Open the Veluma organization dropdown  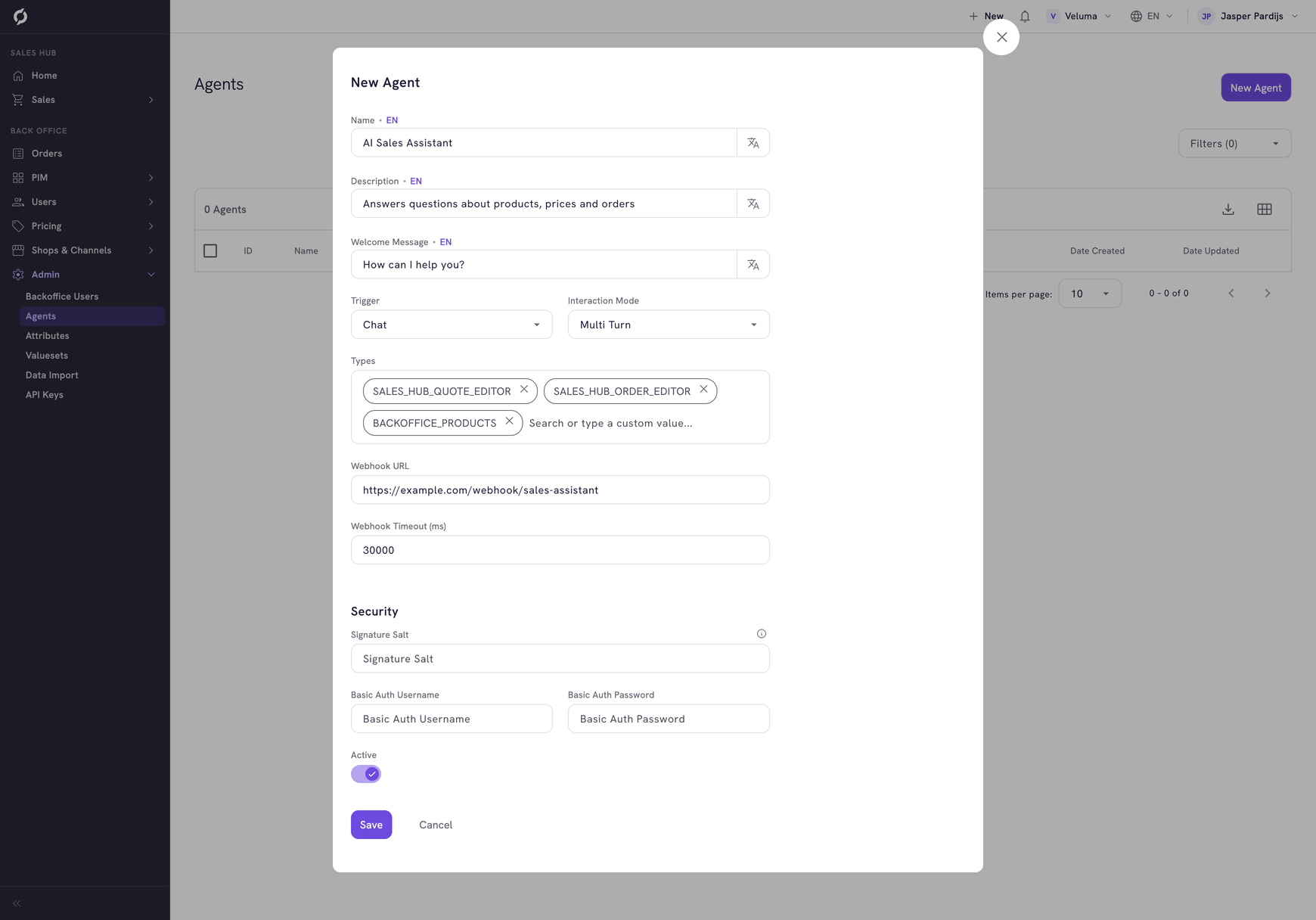tap(1079, 16)
